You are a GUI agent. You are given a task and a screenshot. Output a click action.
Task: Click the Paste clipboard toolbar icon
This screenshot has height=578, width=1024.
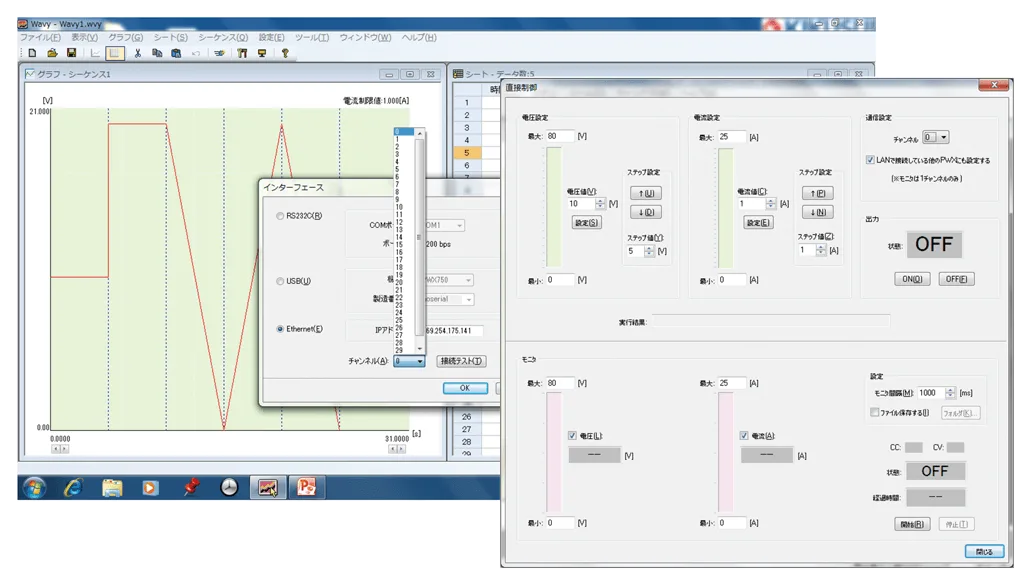click(176, 53)
